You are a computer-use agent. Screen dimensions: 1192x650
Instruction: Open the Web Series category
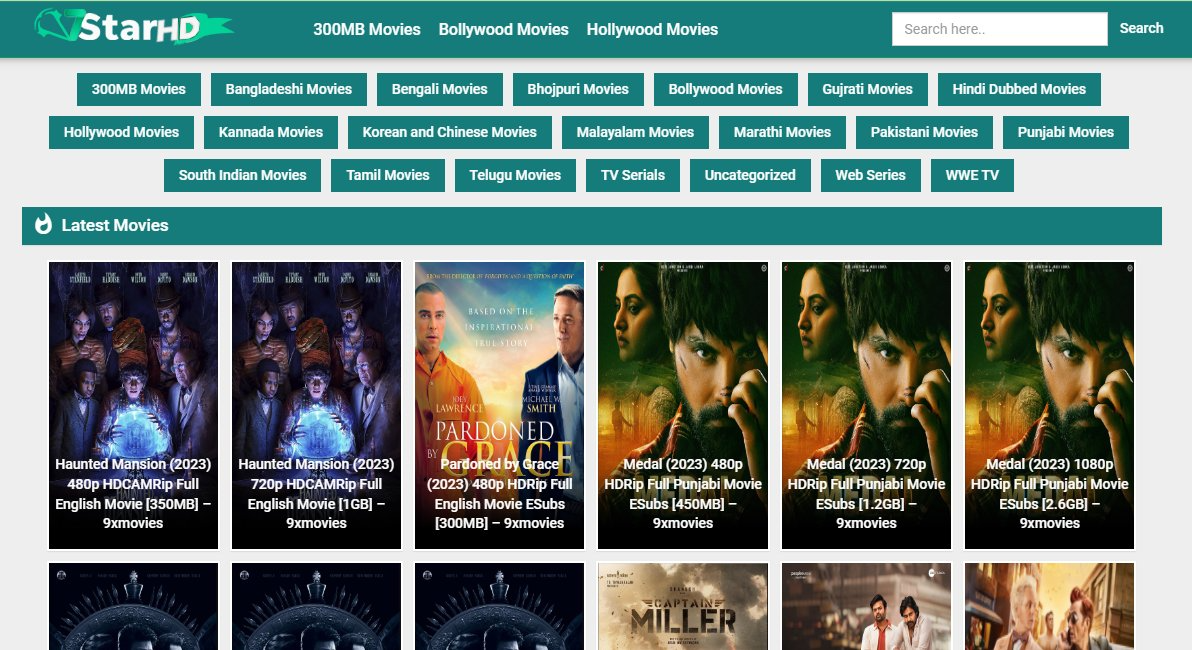tap(870, 175)
